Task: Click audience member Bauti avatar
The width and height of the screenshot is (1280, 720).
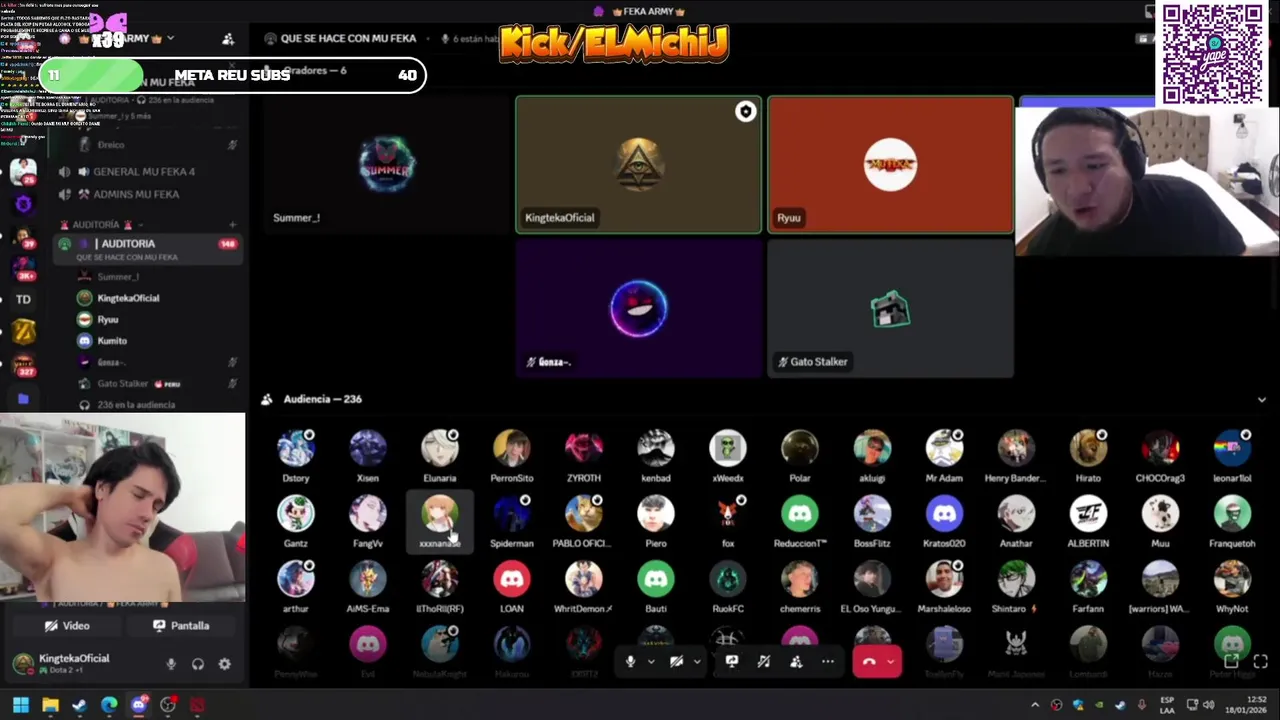Action: pyautogui.click(x=656, y=578)
